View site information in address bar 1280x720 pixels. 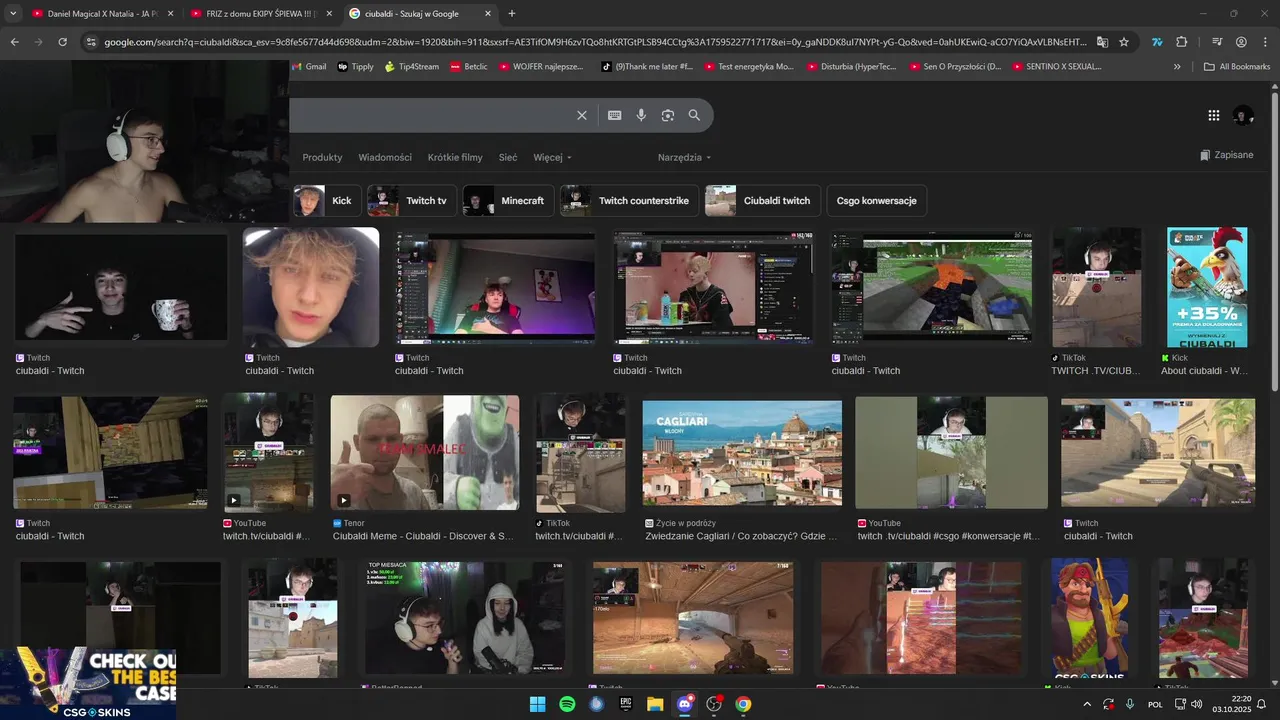click(90, 42)
